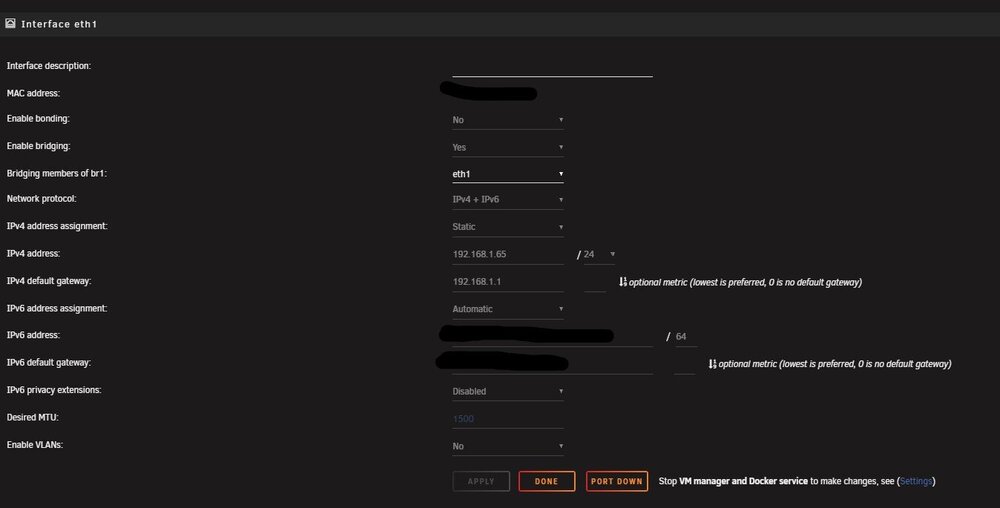Click the 'Enable bridging:' label
The height and width of the screenshot is (508, 1000).
coord(38,146)
